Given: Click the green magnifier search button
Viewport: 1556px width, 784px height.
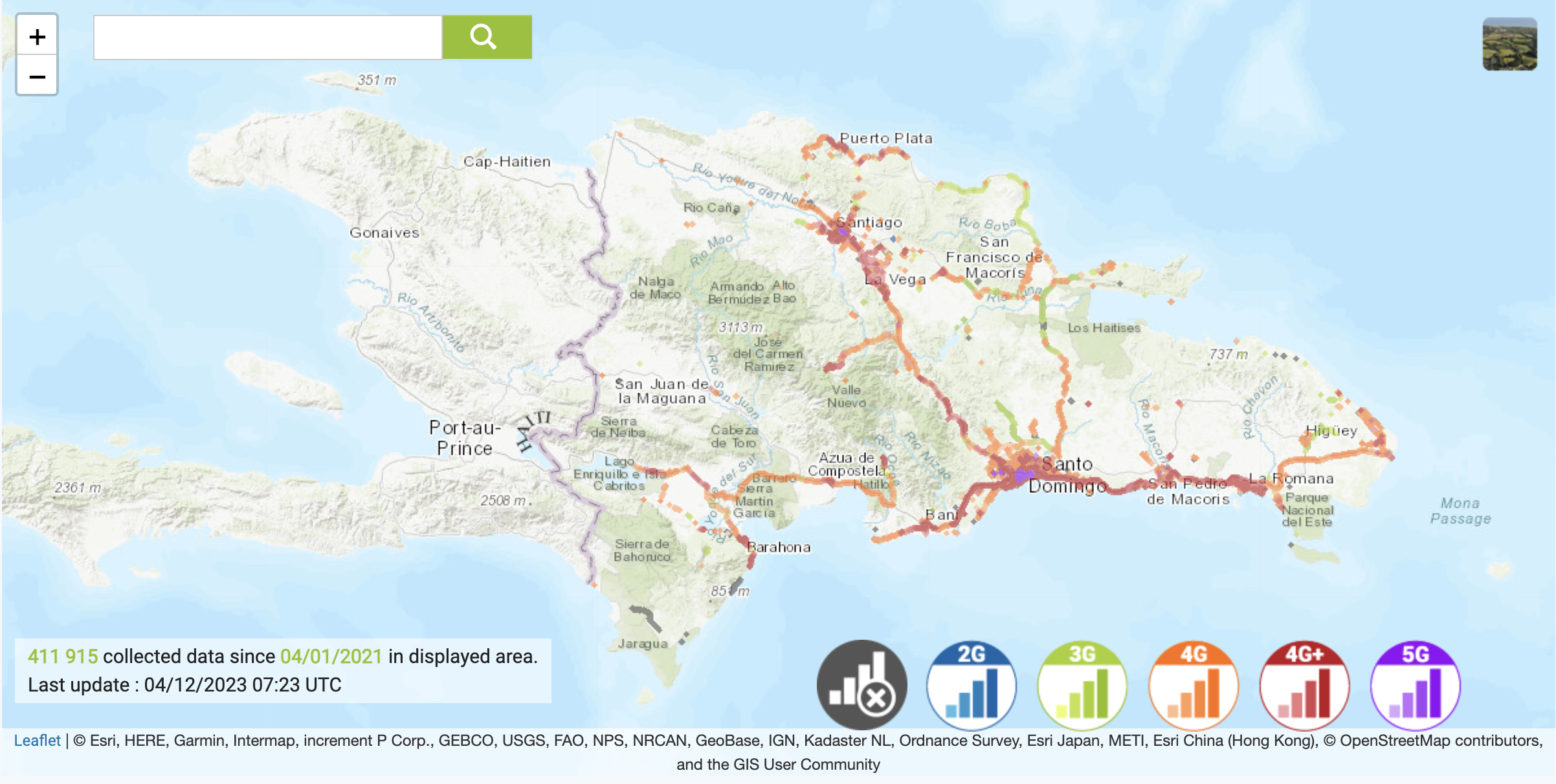Looking at the screenshot, I should 486,38.
